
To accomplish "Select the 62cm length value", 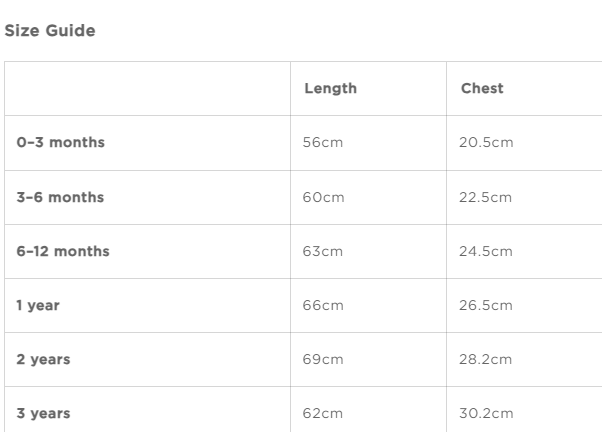I will click(x=323, y=413).
